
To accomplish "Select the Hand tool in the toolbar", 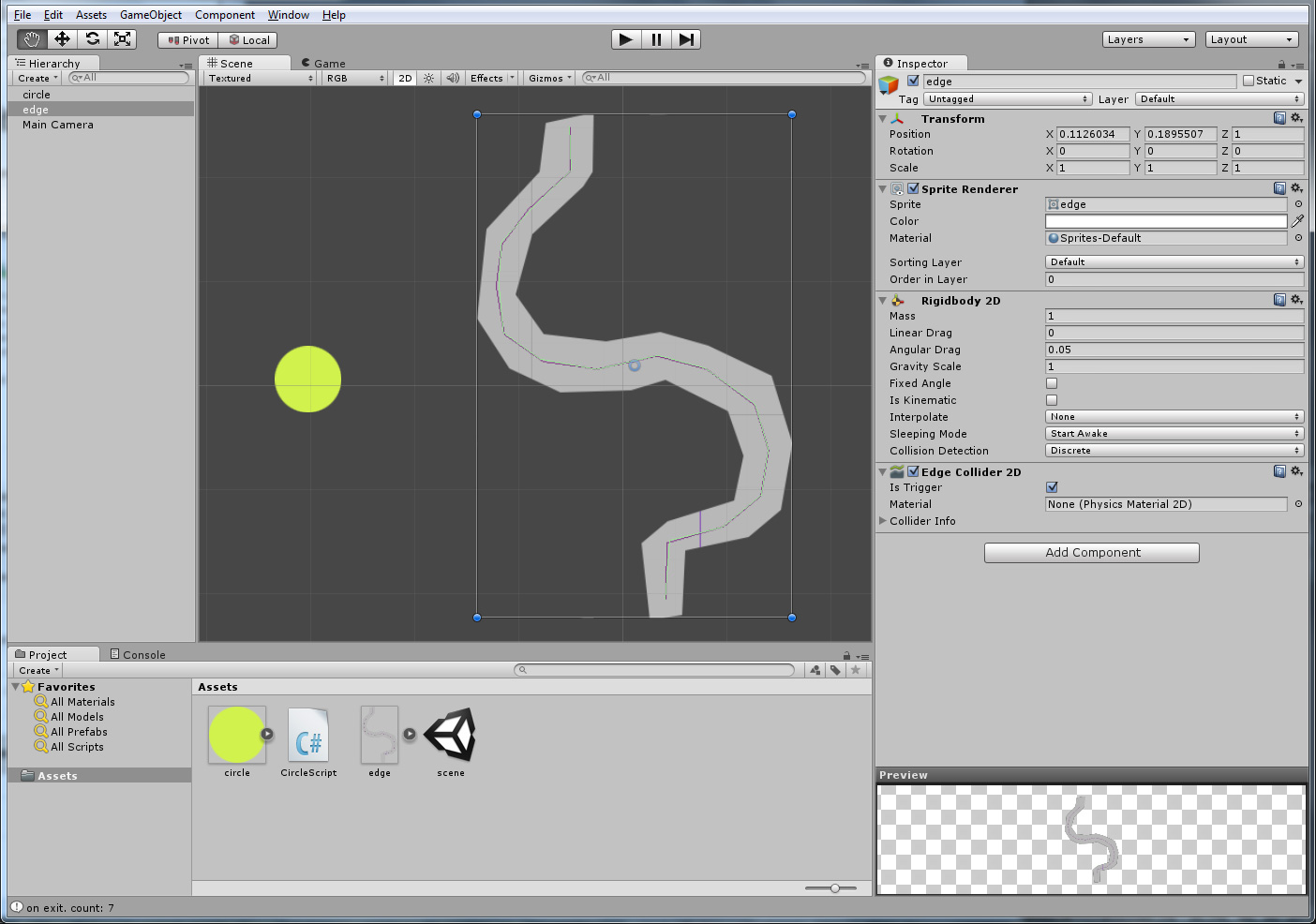I will (32, 39).
